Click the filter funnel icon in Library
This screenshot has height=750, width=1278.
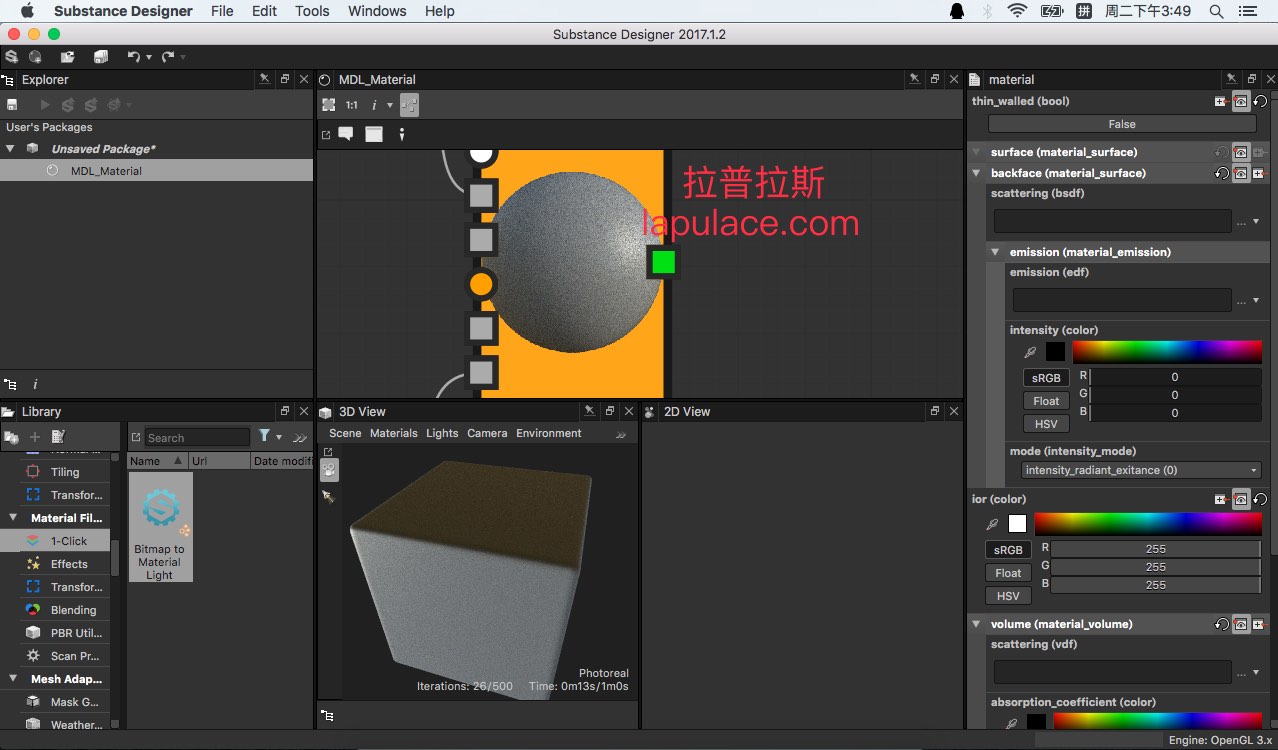click(x=264, y=436)
